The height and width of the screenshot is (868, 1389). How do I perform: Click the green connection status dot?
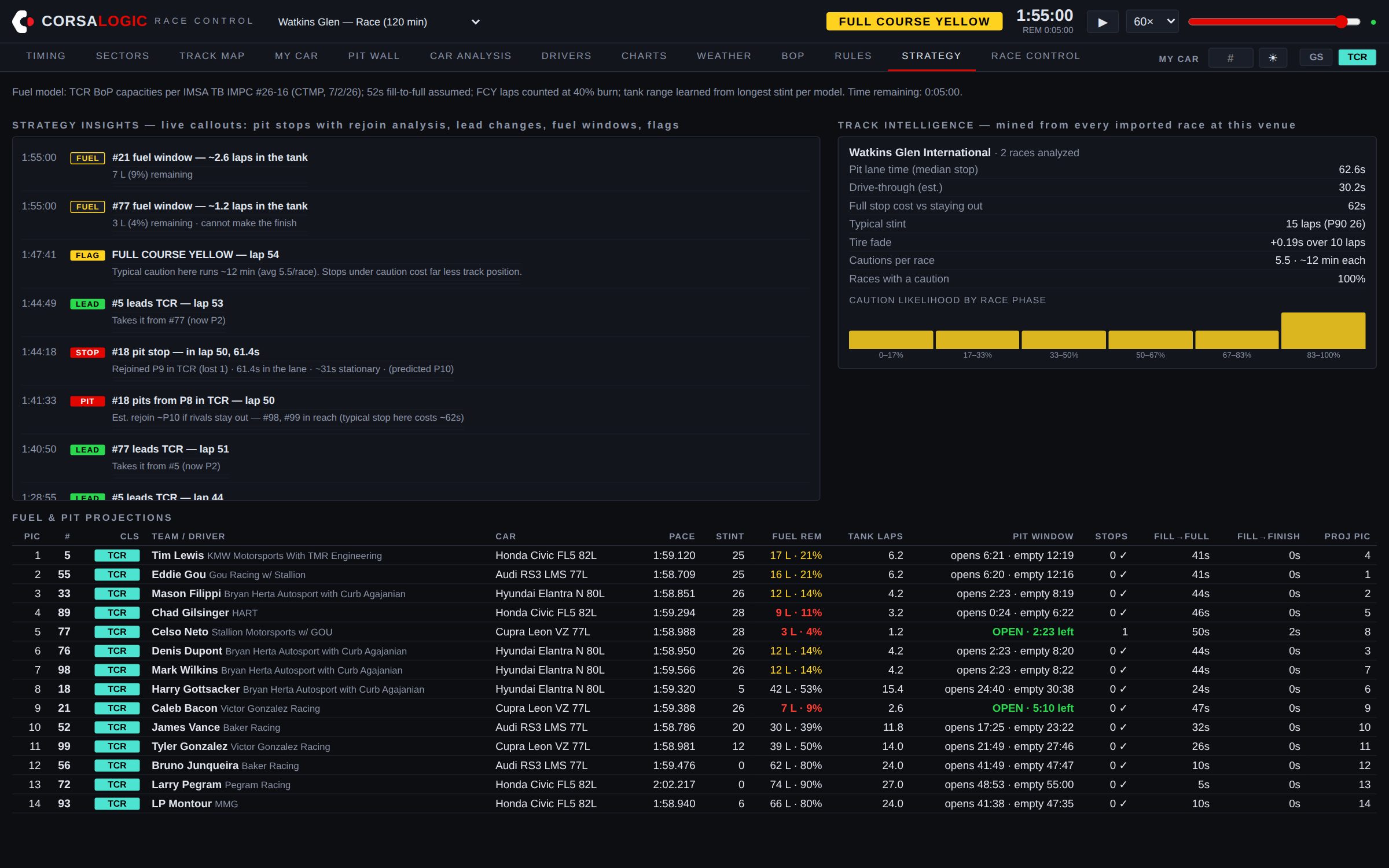click(1373, 22)
